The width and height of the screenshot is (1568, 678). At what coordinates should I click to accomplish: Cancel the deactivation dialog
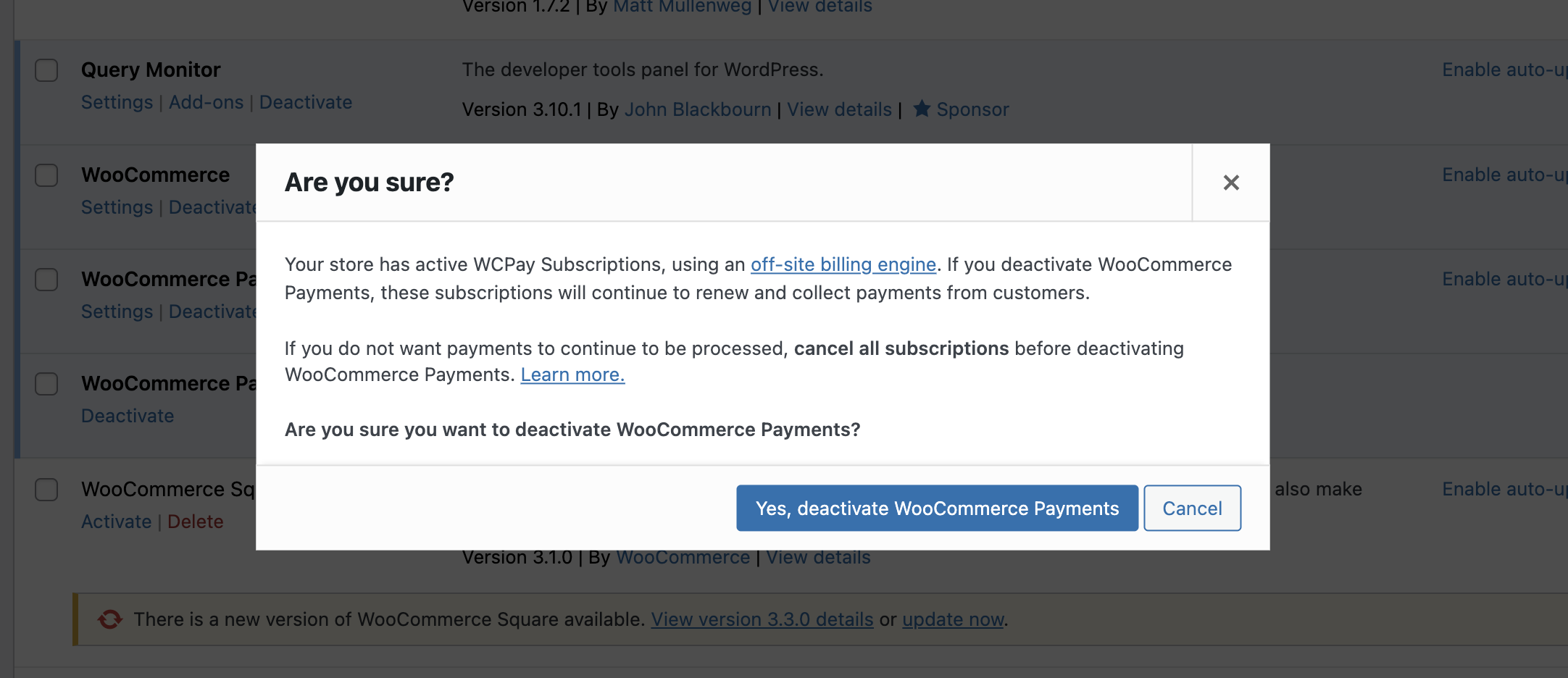[x=1192, y=508]
